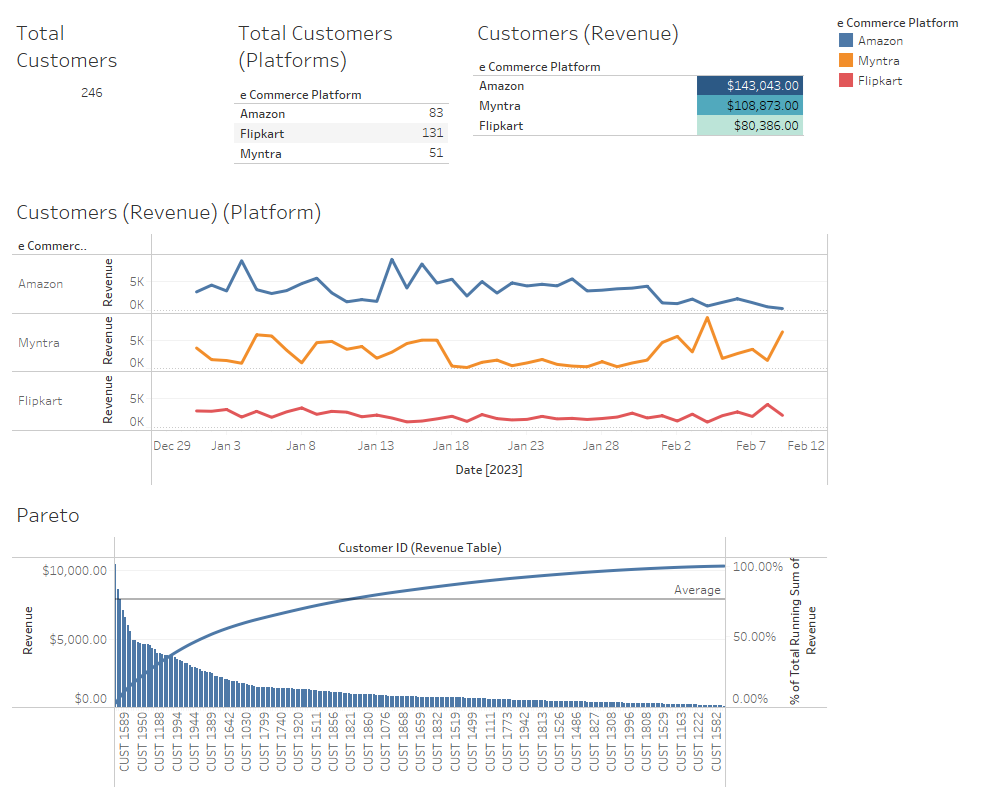This screenshot has width=1000, height=800.
Task: Click the Customers (Revenue) (Platform) chart title
Action: pyautogui.click(x=168, y=212)
